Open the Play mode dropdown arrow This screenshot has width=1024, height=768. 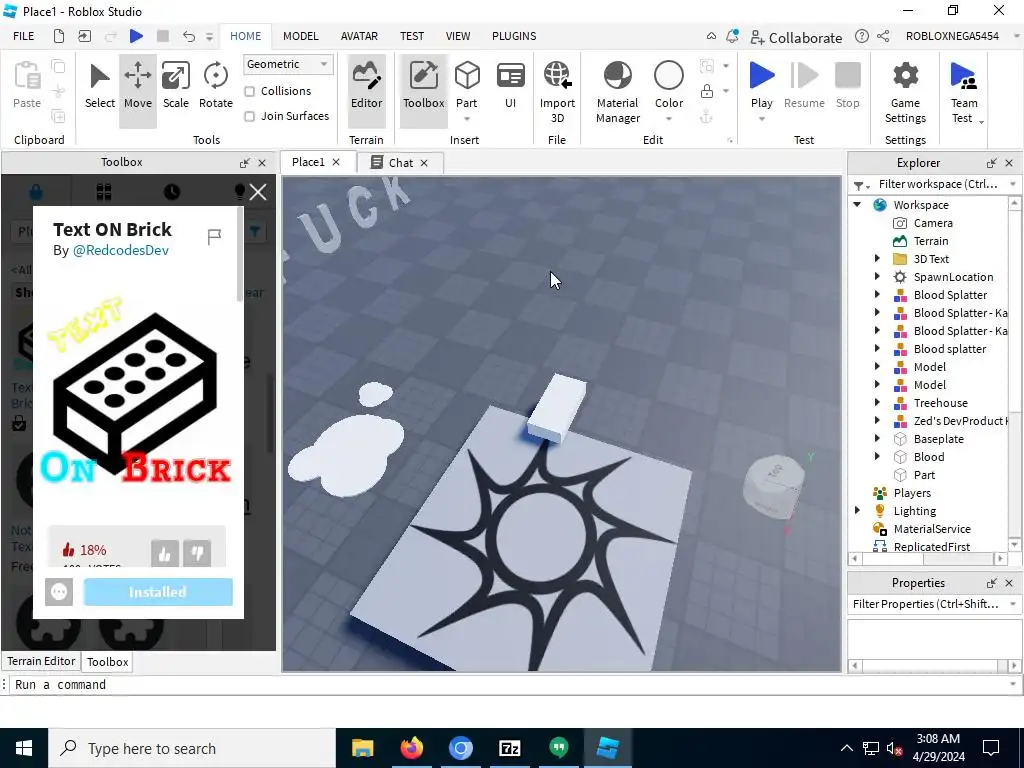761,119
